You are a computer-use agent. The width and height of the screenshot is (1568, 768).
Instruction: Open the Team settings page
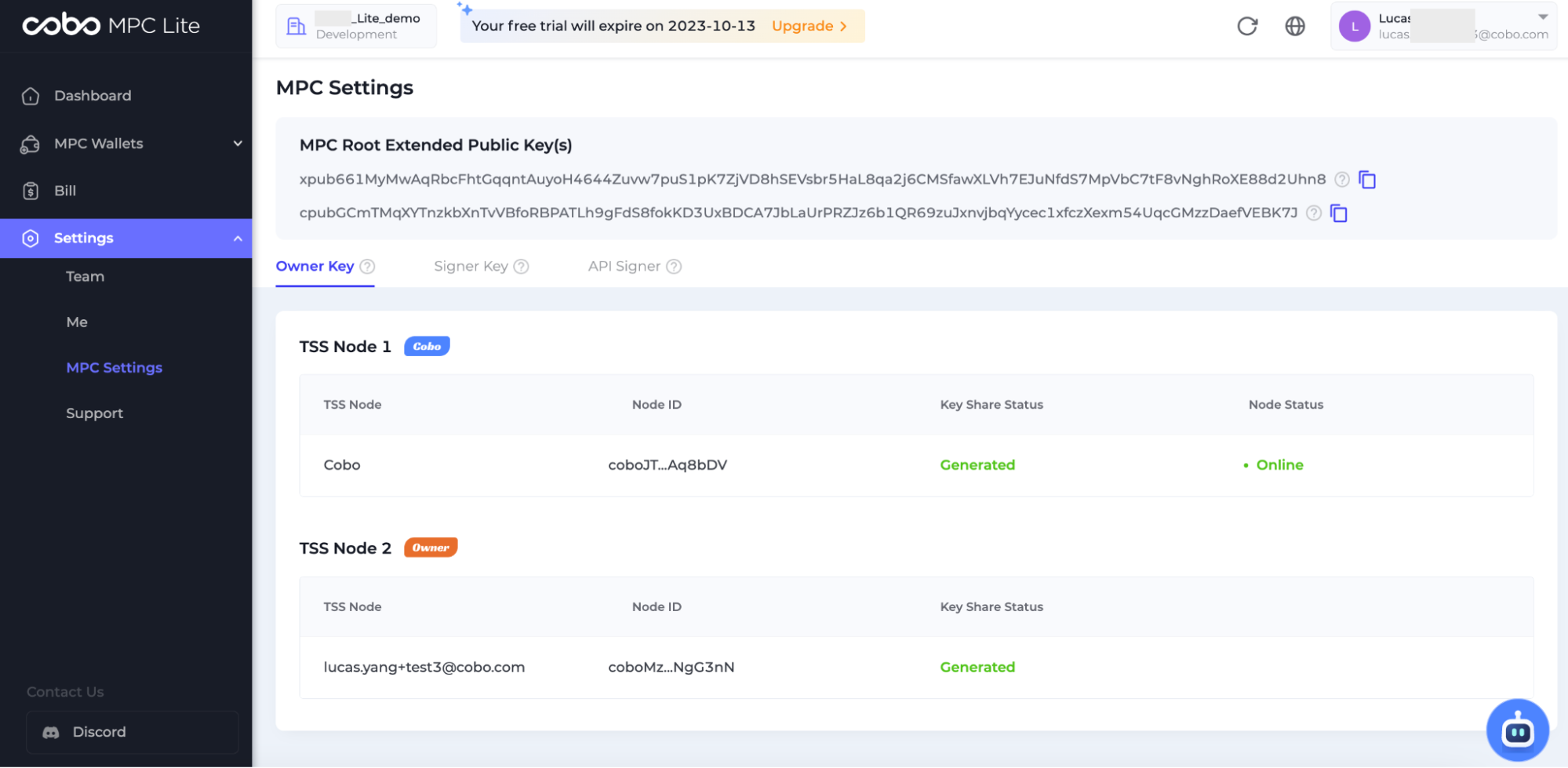85,277
